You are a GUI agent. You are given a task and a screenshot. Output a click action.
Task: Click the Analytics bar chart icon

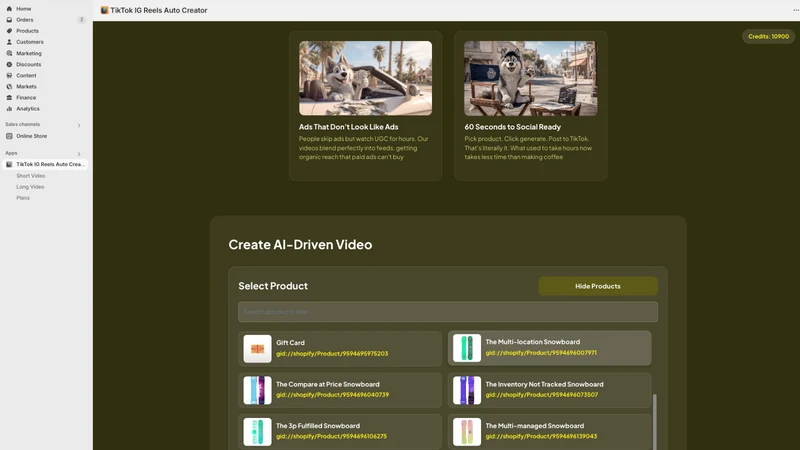[9, 109]
